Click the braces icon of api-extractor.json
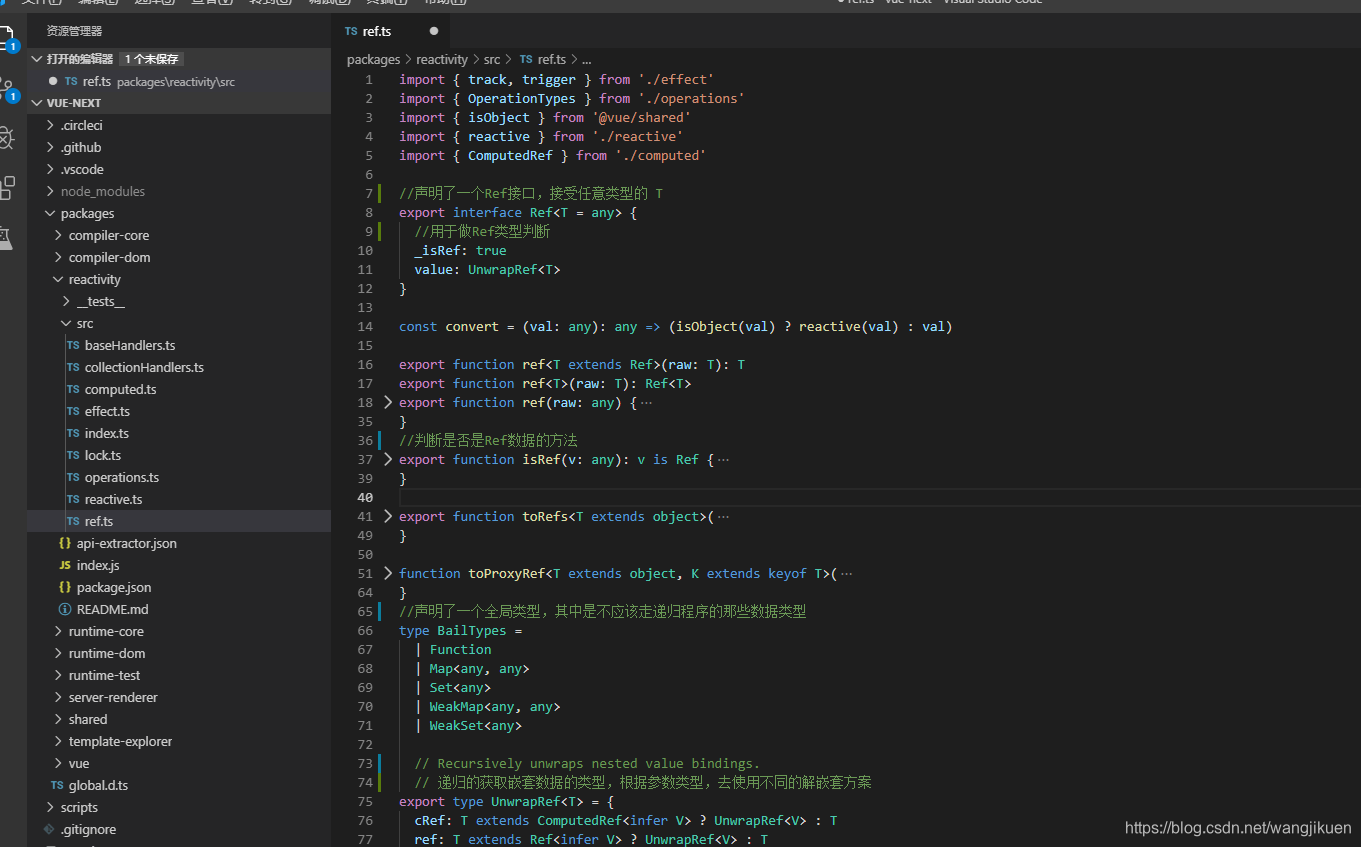1361x847 pixels. pyautogui.click(x=65, y=543)
